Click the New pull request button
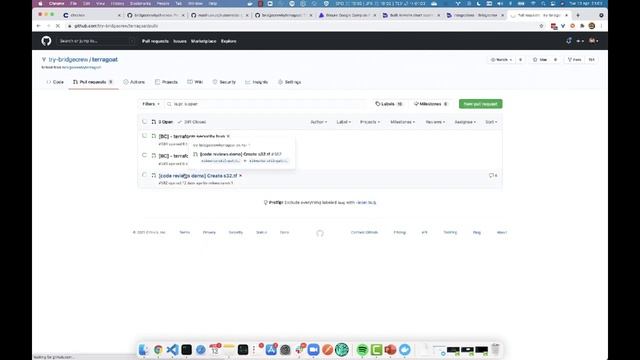This screenshot has width=640, height=360. click(x=480, y=104)
